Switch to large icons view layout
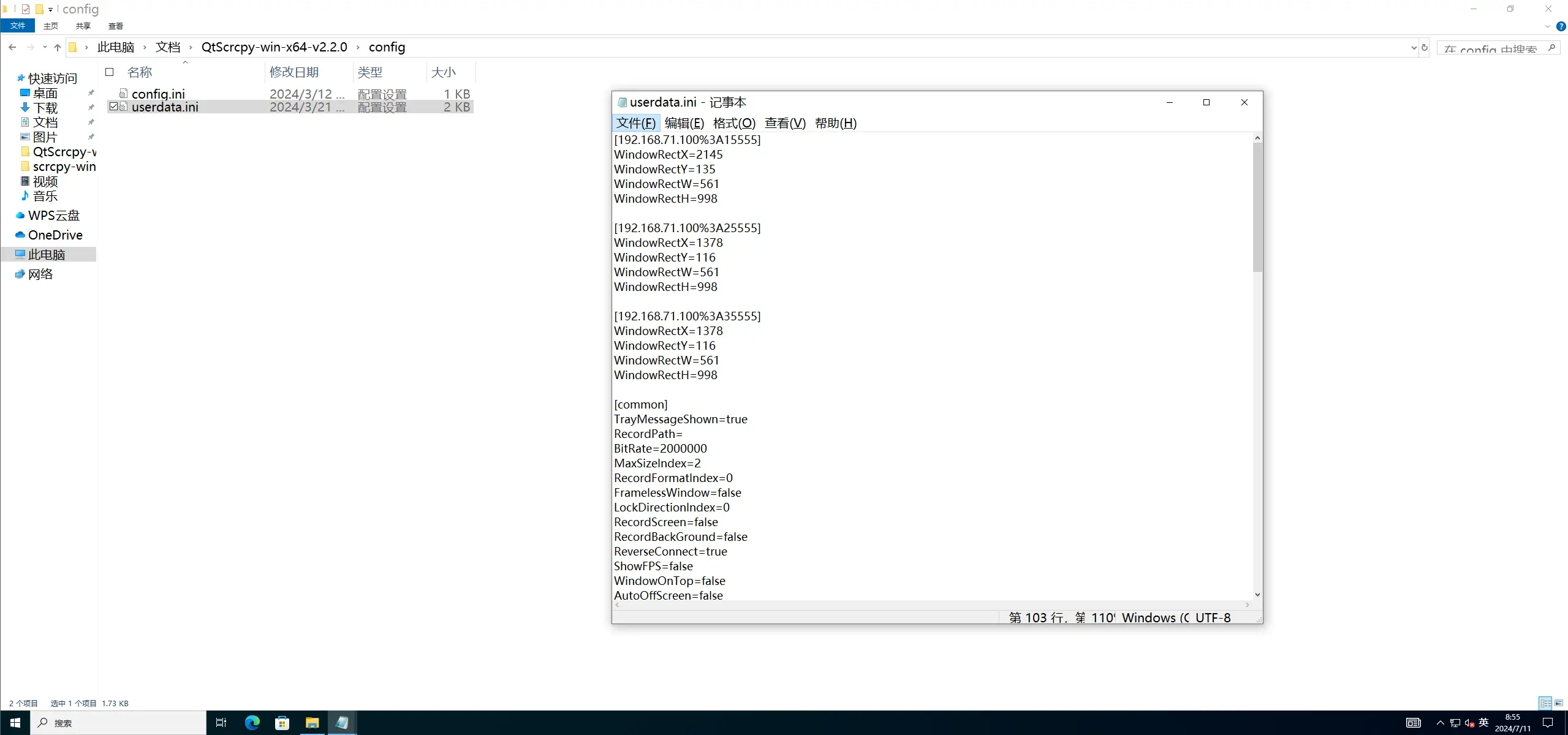Image resolution: width=1568 pixels, height=735 pixels. coord(1559,703)
